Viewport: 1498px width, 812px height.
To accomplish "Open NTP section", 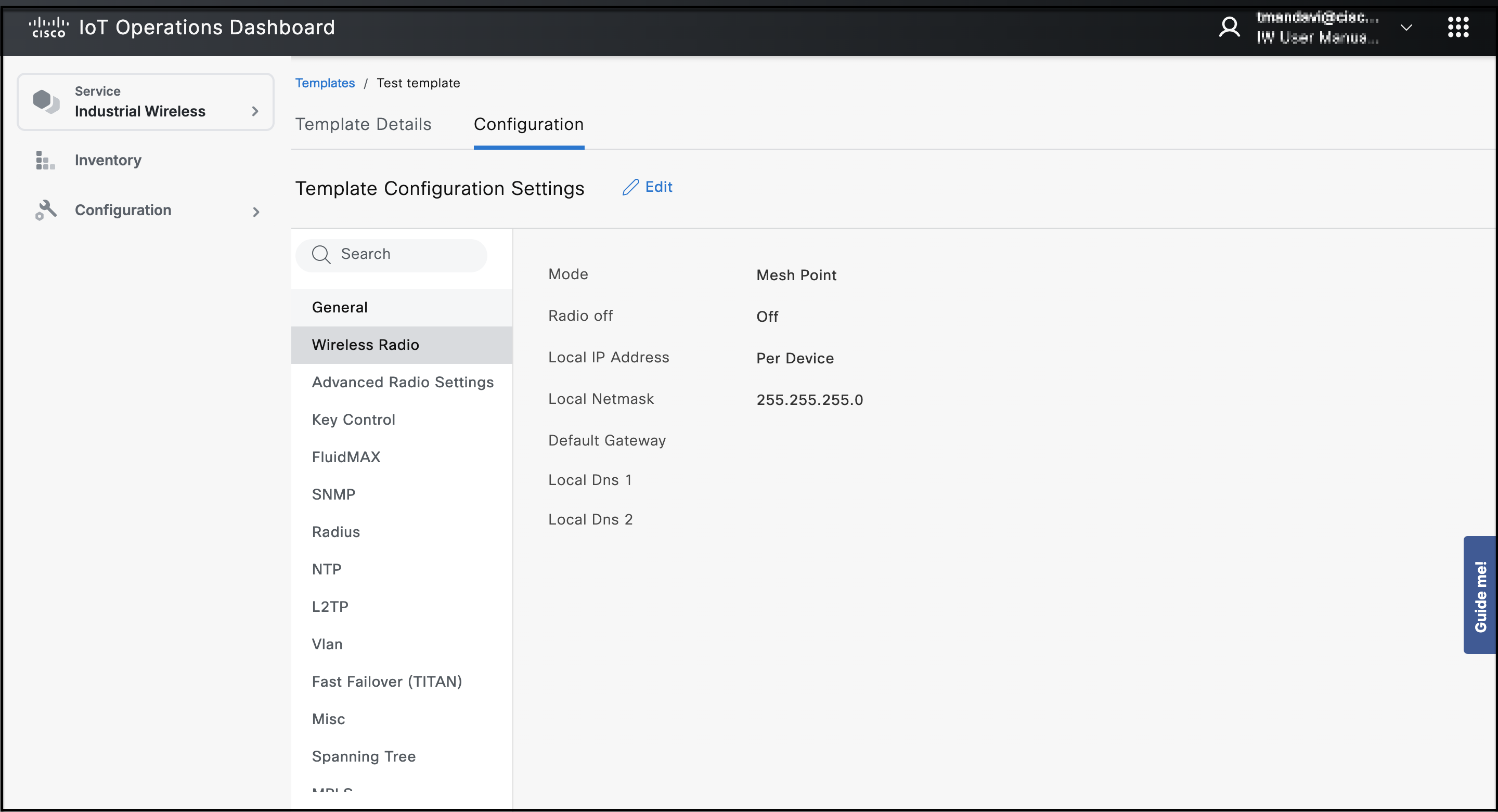I will click(401, 570).
